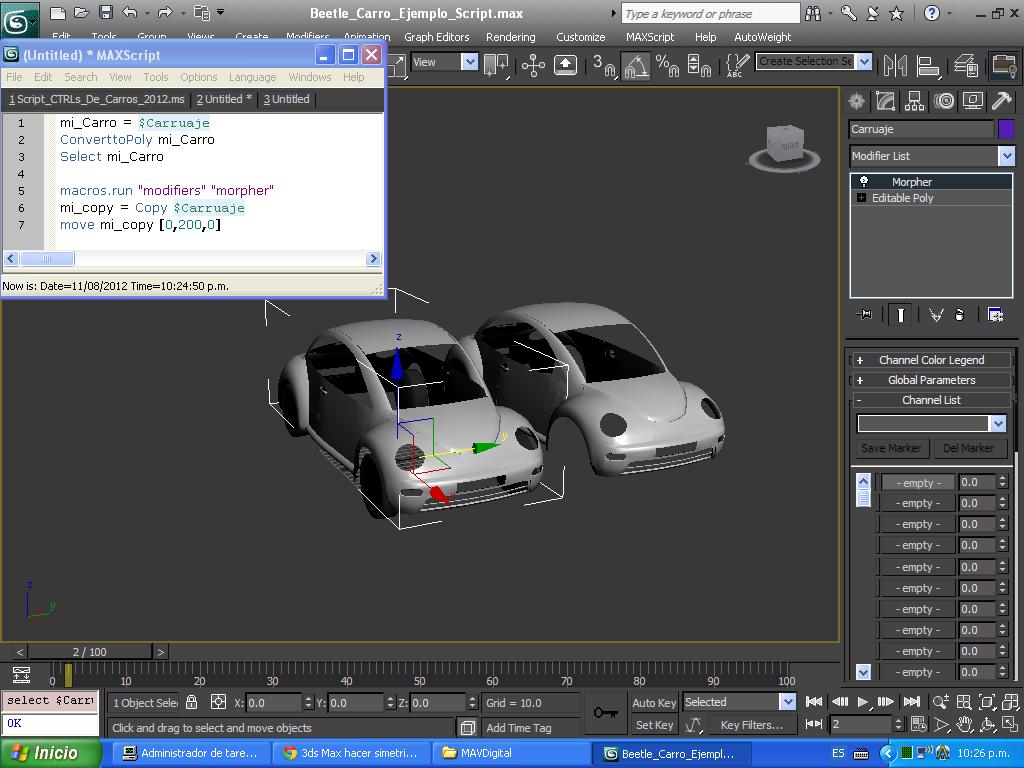Click the Mirror tool icon

pyautogui.click(x=896, y=66)
